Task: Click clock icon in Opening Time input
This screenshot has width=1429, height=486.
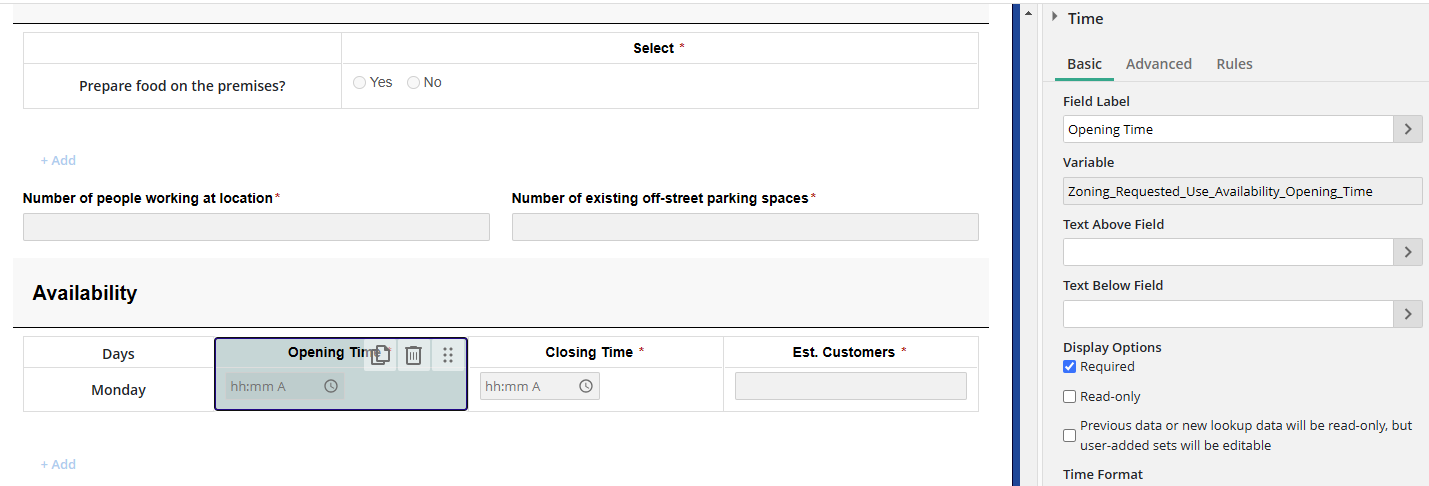Action: (331, 386)
